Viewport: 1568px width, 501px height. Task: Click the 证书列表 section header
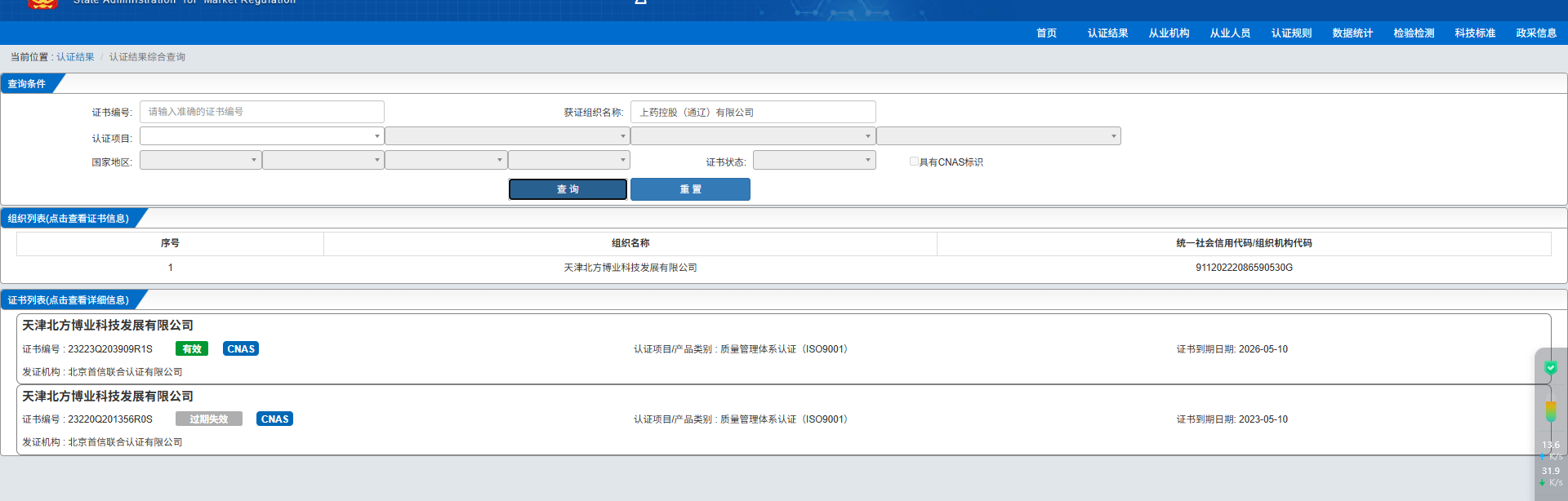(69, 300)
